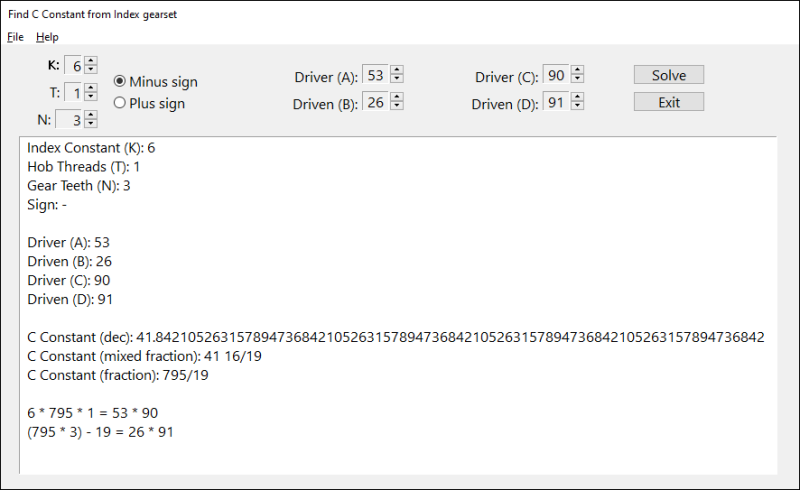Screen dimensions: 800x490
Task: Click the Solve button
Action: tap(669, 75)
